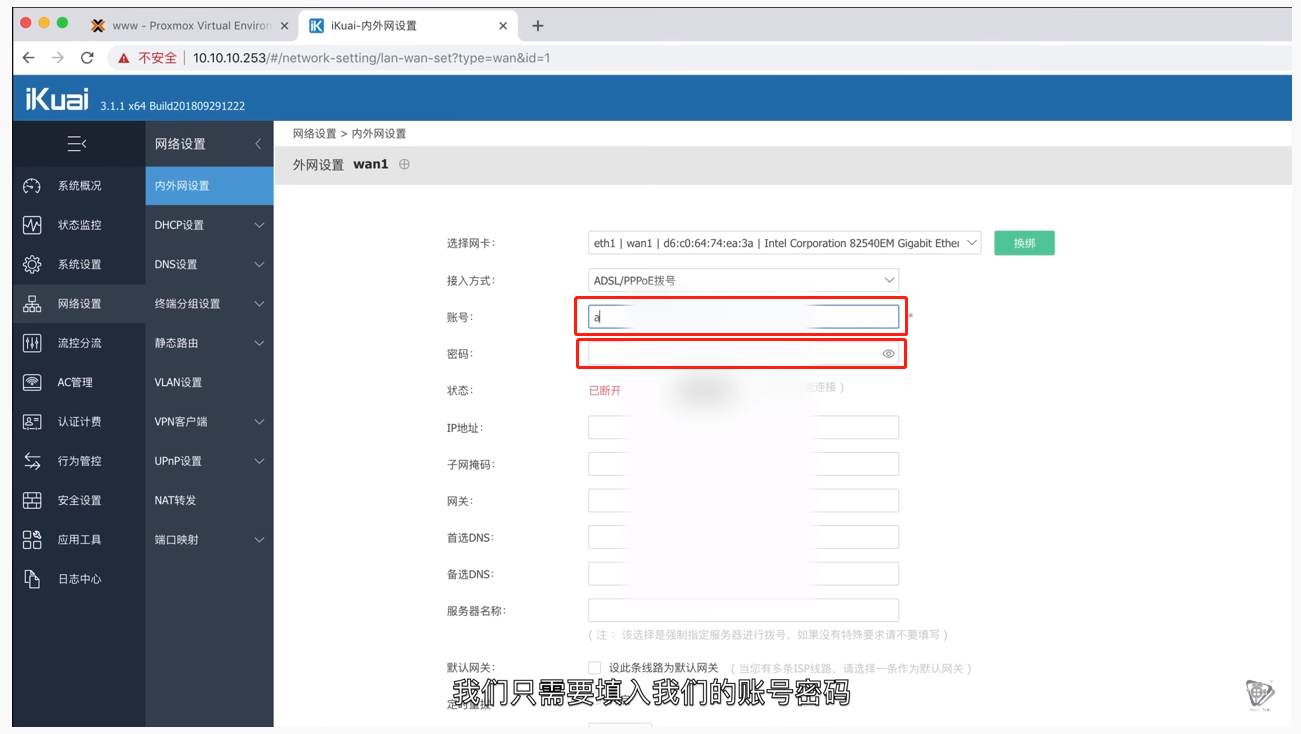
Task: Switch to iKuai-内外网设置 tab
Action: click(408, 26)
